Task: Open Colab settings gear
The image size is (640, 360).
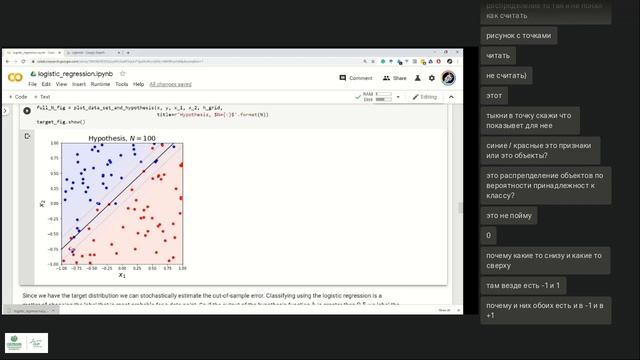Action: (x=432, y=78)
